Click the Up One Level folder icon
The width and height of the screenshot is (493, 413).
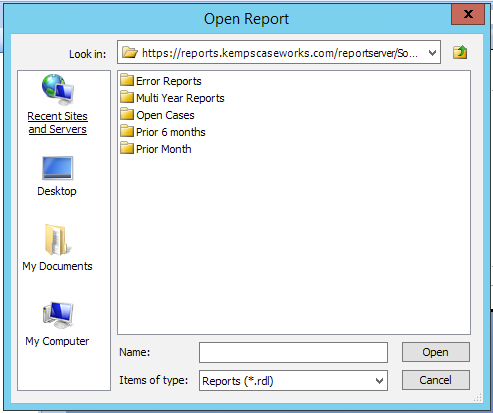460,52
